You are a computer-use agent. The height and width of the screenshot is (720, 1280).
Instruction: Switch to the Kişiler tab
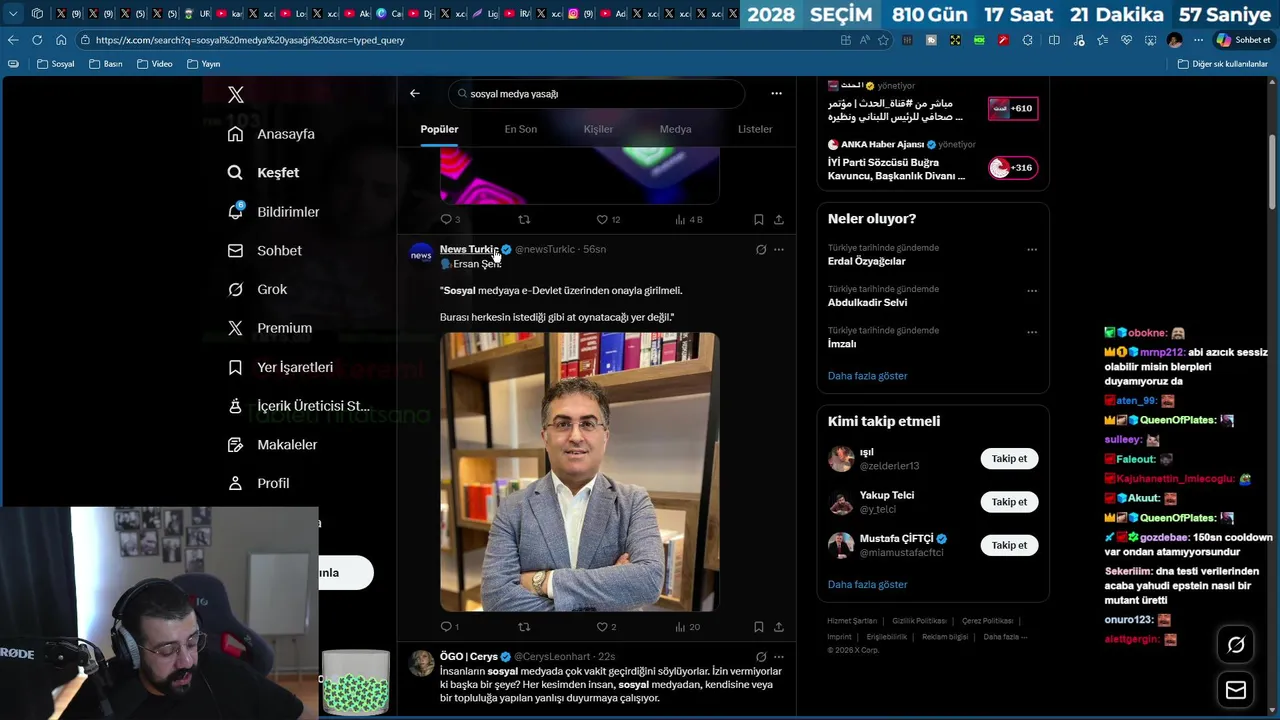pos(598,129)
